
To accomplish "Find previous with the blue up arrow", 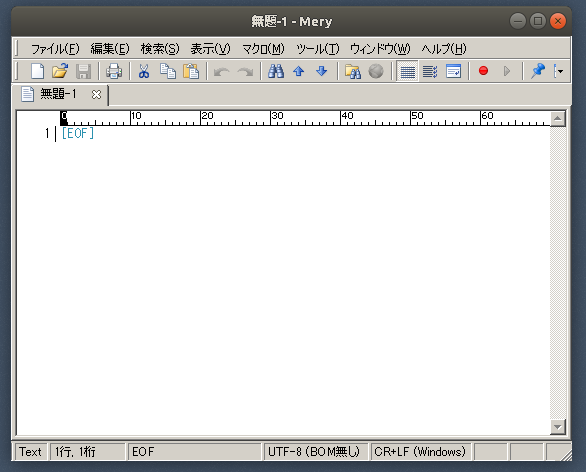I will [299, 71].
